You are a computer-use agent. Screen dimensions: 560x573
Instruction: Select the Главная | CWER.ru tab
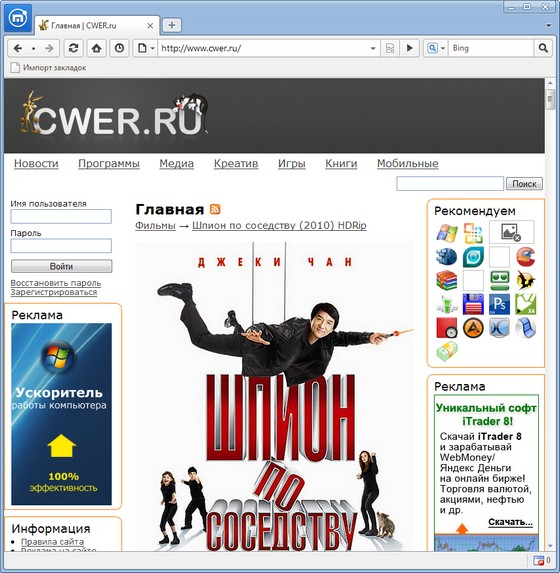pos(97,26)
